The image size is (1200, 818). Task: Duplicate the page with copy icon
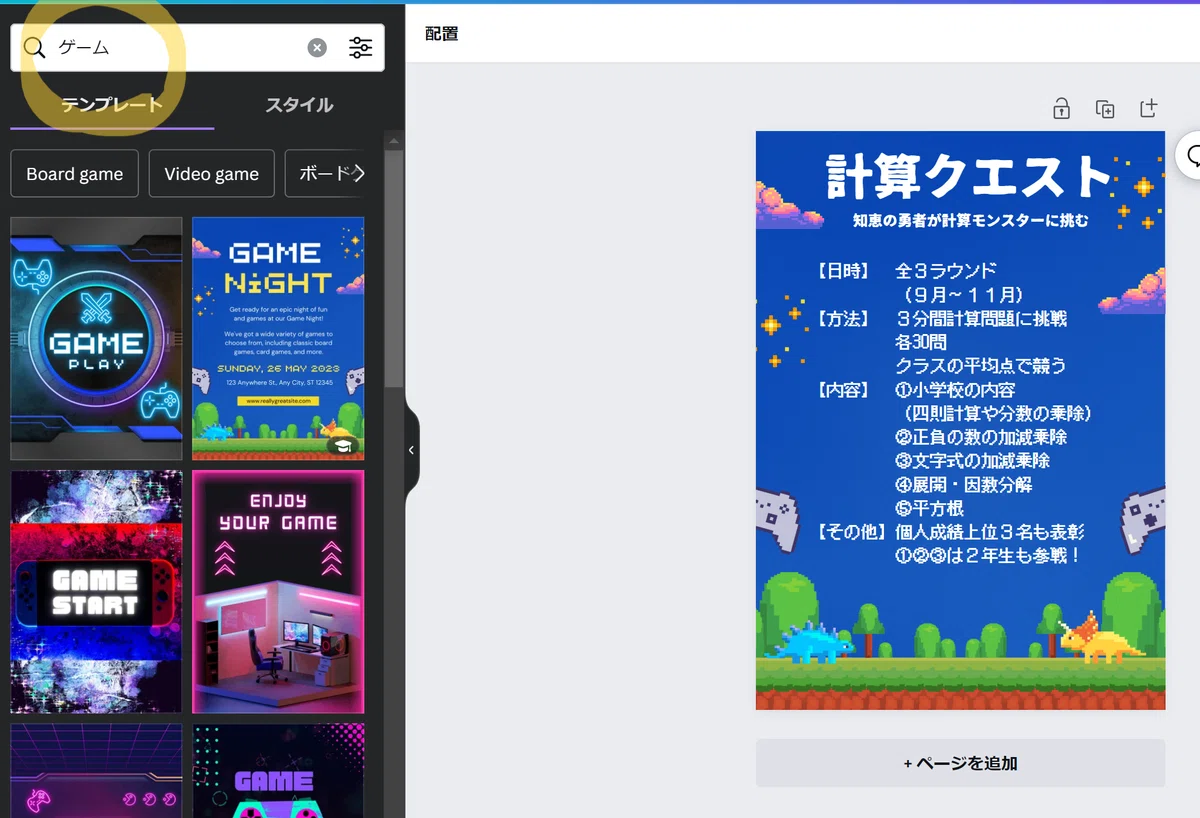(1105, 108)
